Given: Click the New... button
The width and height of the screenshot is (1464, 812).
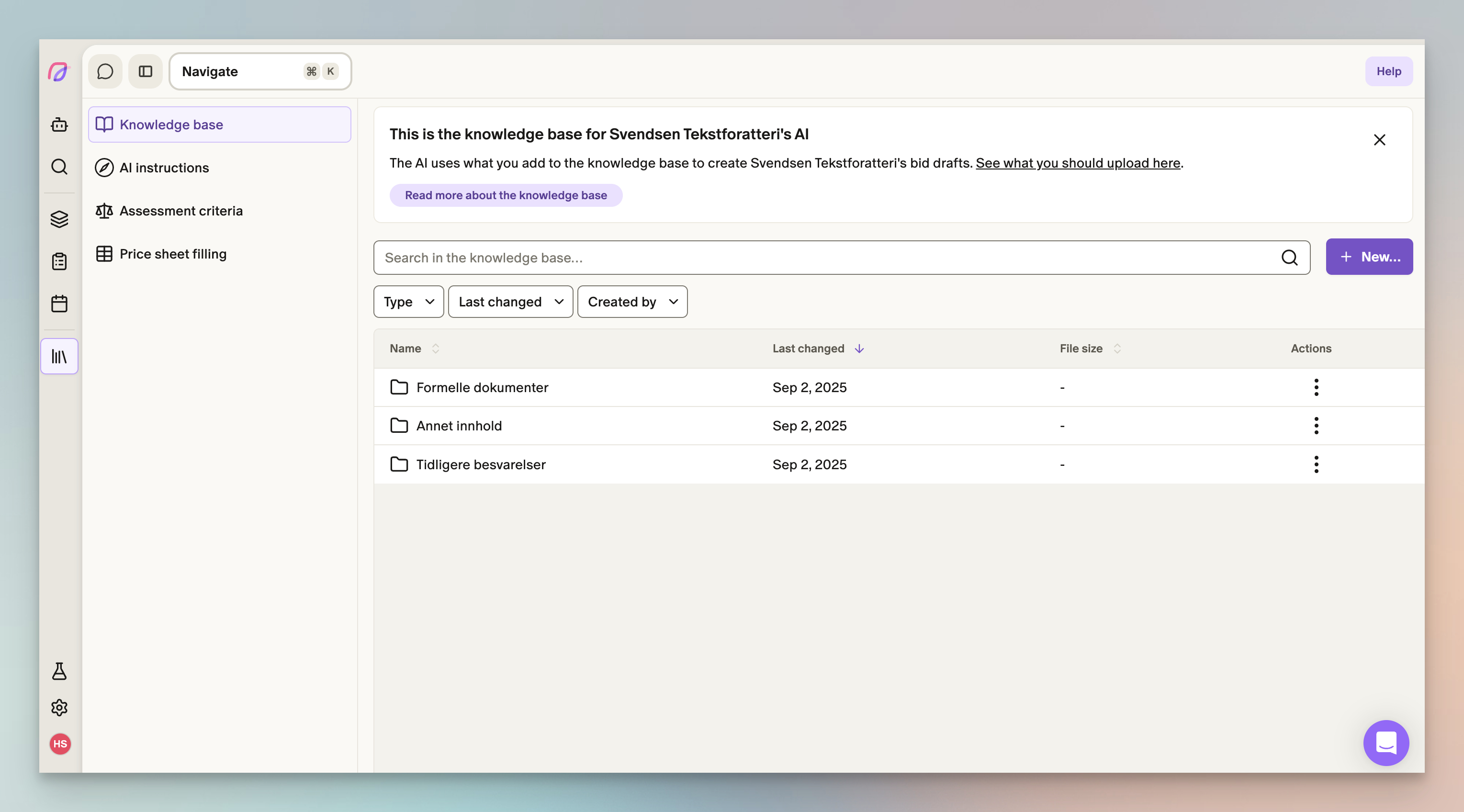Looking at the screenshot, I should (x=1369, y=257).
